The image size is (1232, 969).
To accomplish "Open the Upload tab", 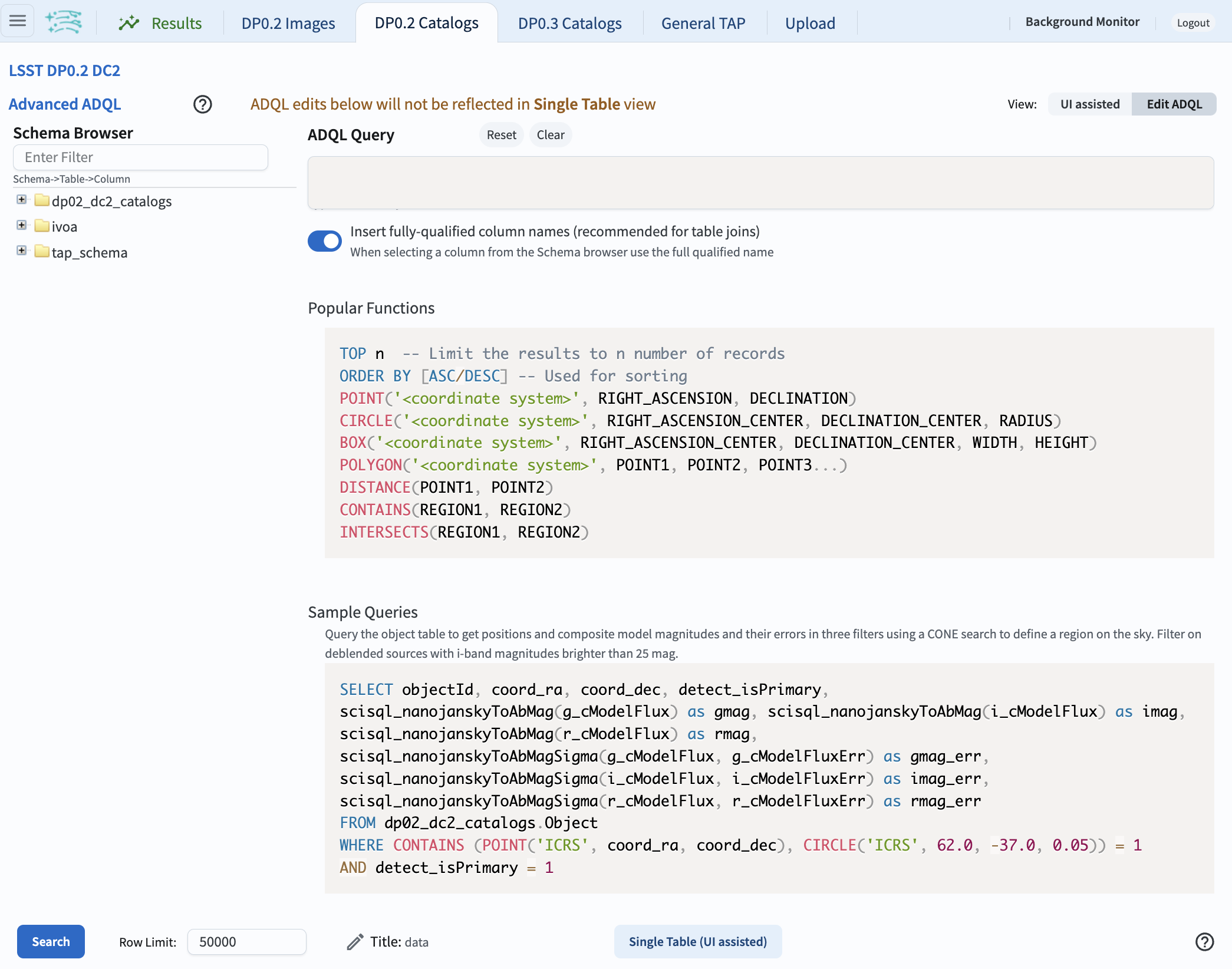I will 810,23.
